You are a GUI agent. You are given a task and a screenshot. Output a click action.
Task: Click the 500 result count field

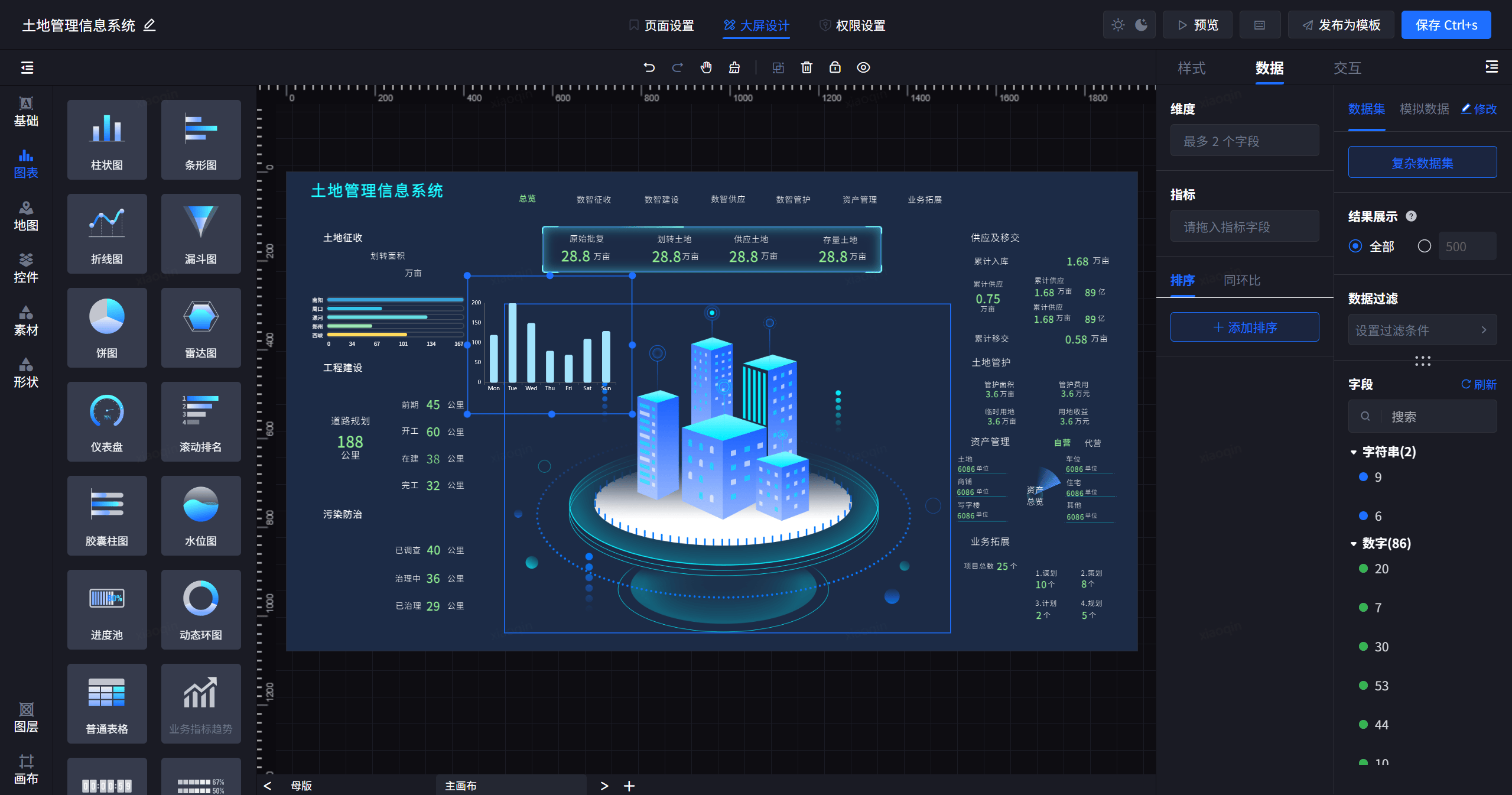tap(1467, 246)
